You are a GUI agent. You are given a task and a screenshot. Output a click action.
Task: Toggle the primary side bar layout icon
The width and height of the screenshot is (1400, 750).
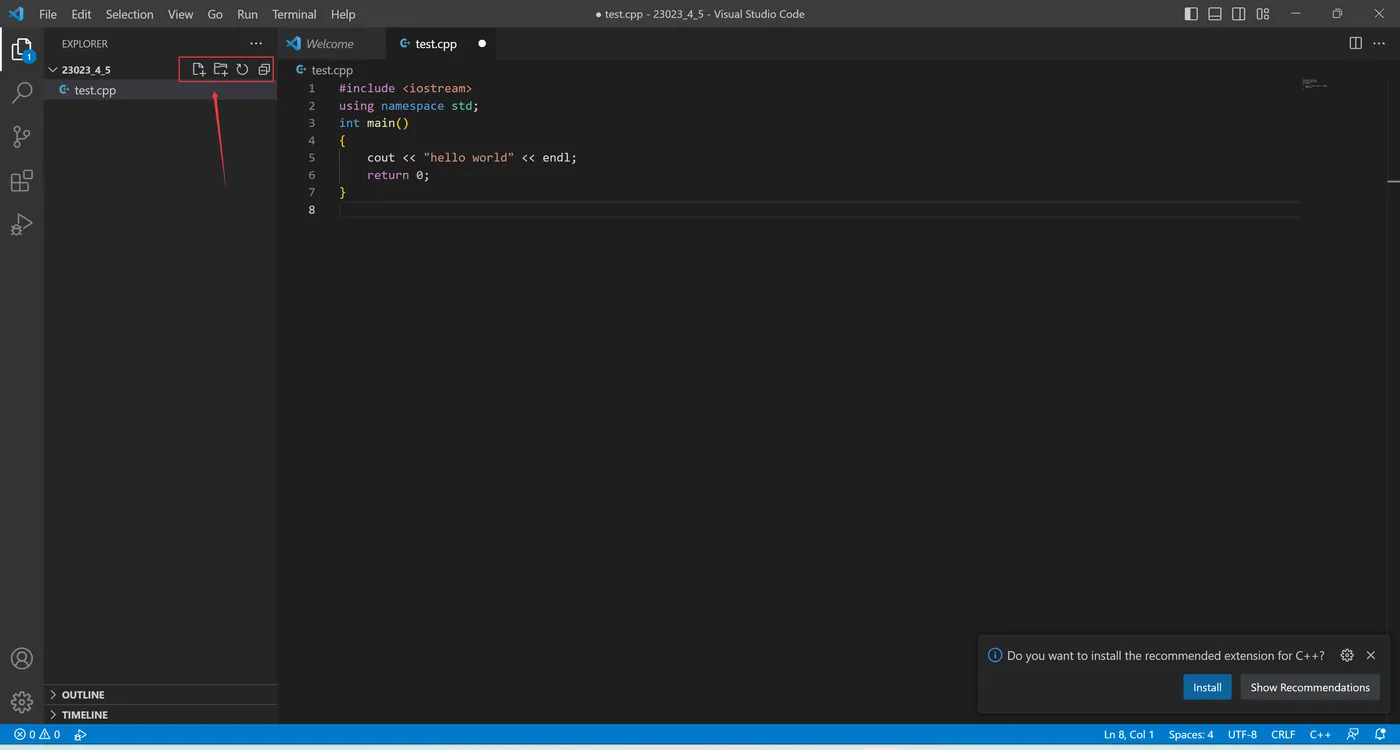(x=1191, y=14)
